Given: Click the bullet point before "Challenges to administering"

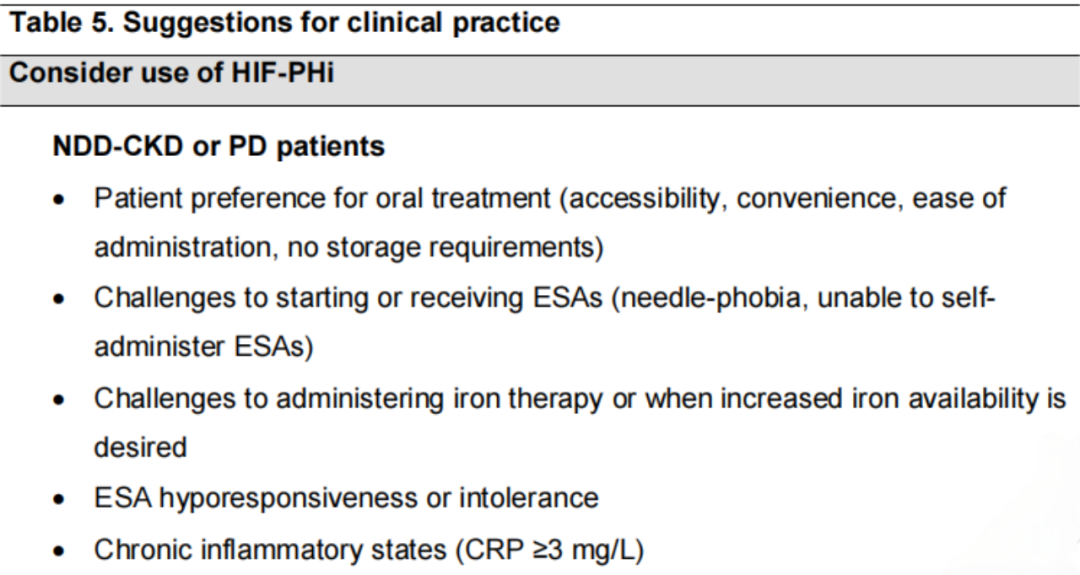Looking at the screenshot, I should [x=60, y=400].
